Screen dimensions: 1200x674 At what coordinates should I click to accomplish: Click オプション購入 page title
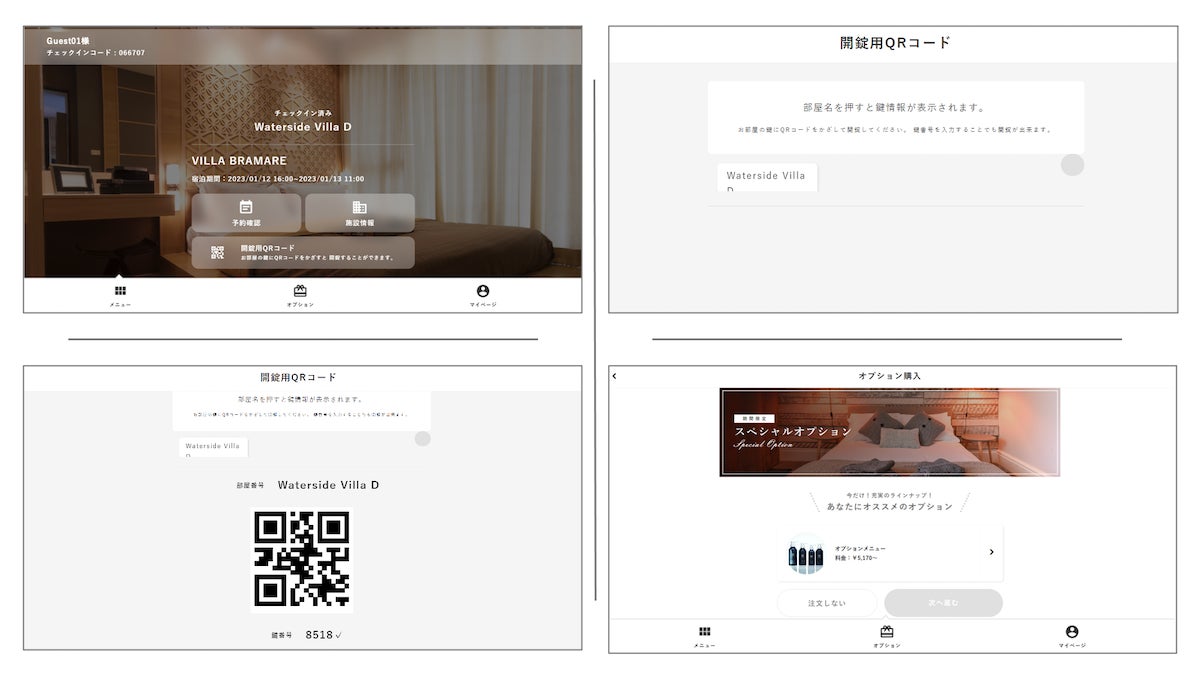pos(890,376)
